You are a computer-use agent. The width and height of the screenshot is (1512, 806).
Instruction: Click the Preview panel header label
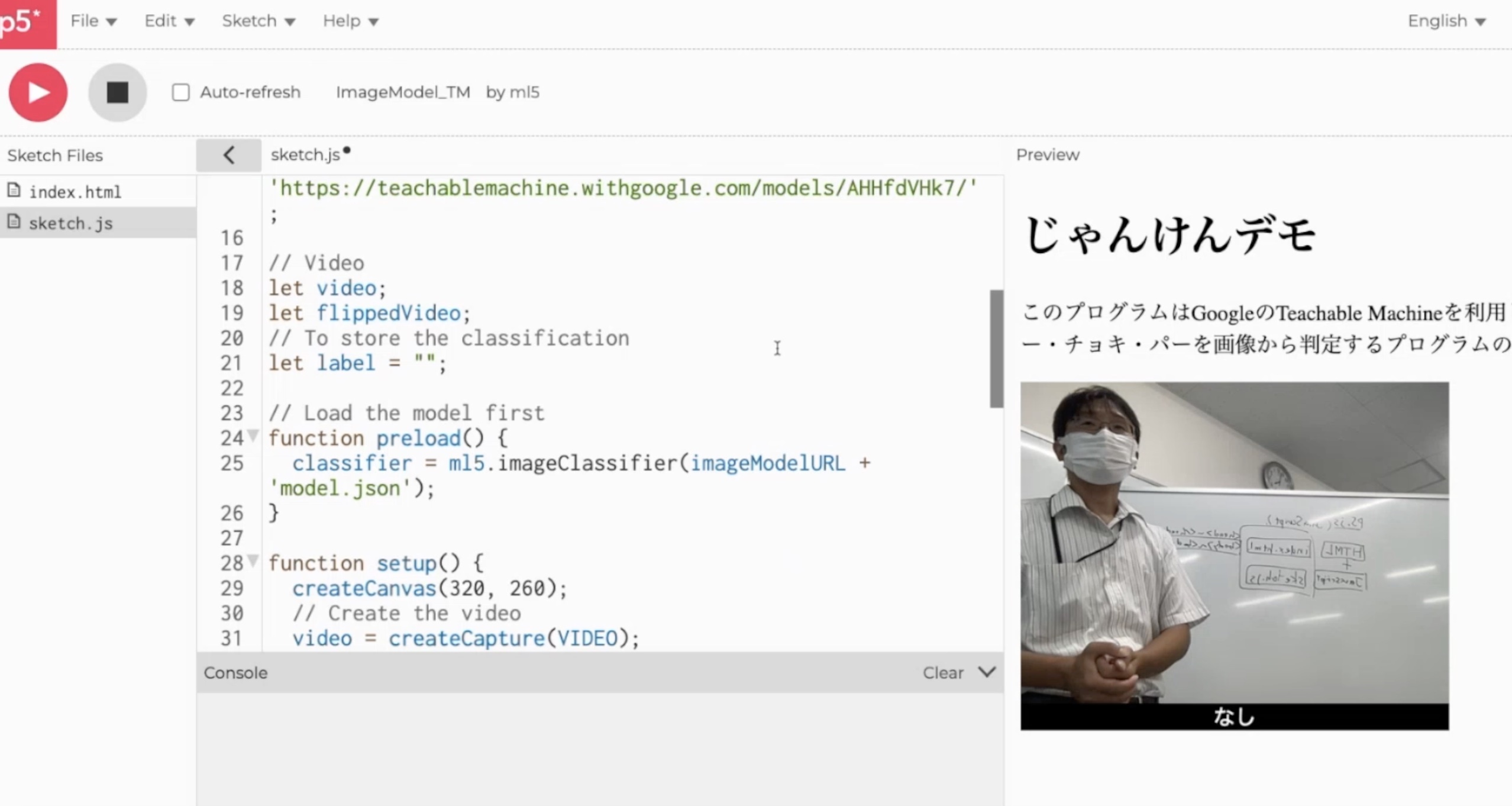[1048, 155]
